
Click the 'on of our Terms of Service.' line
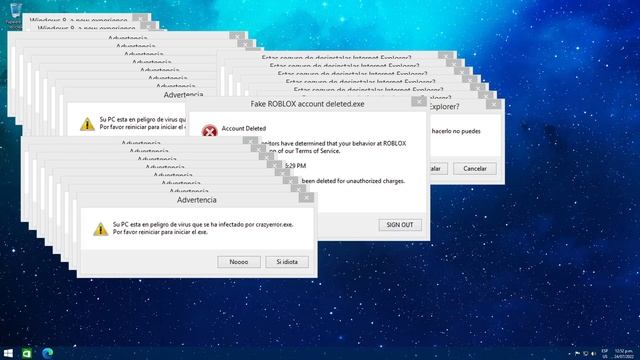tap(304, 151)
